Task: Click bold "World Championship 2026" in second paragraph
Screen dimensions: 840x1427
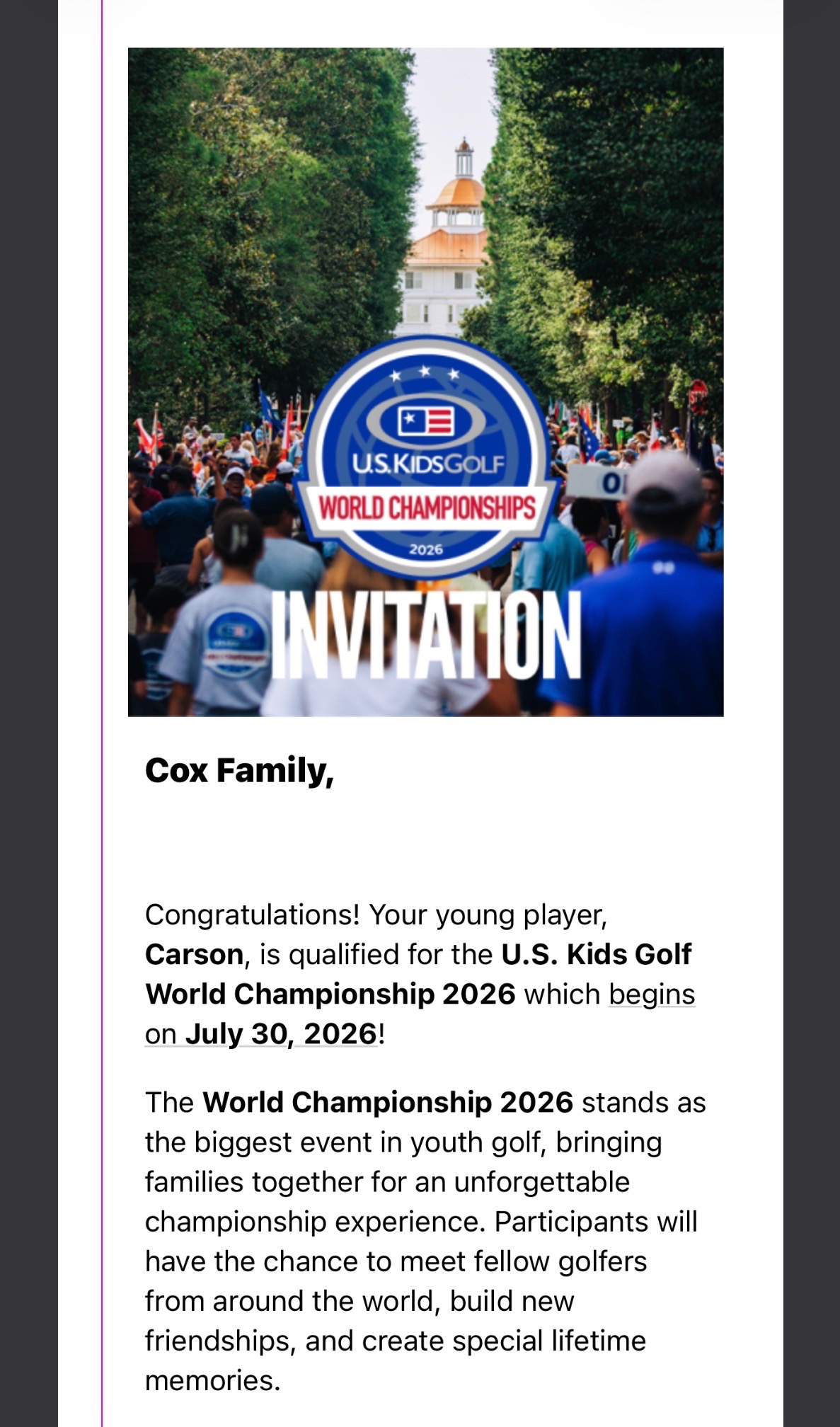Action: coord(388,1102)
